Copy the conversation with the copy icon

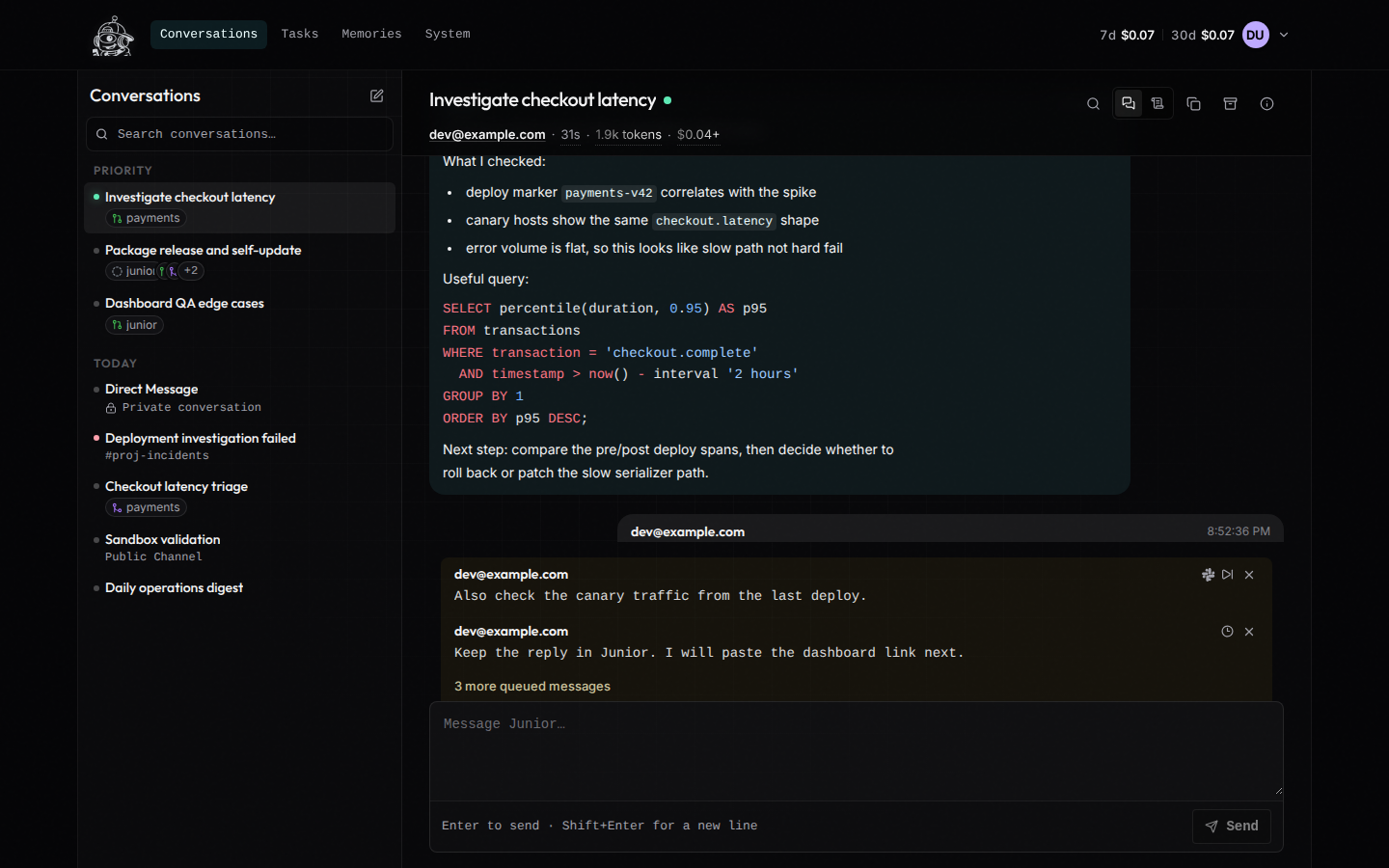tap(1193, 104)
